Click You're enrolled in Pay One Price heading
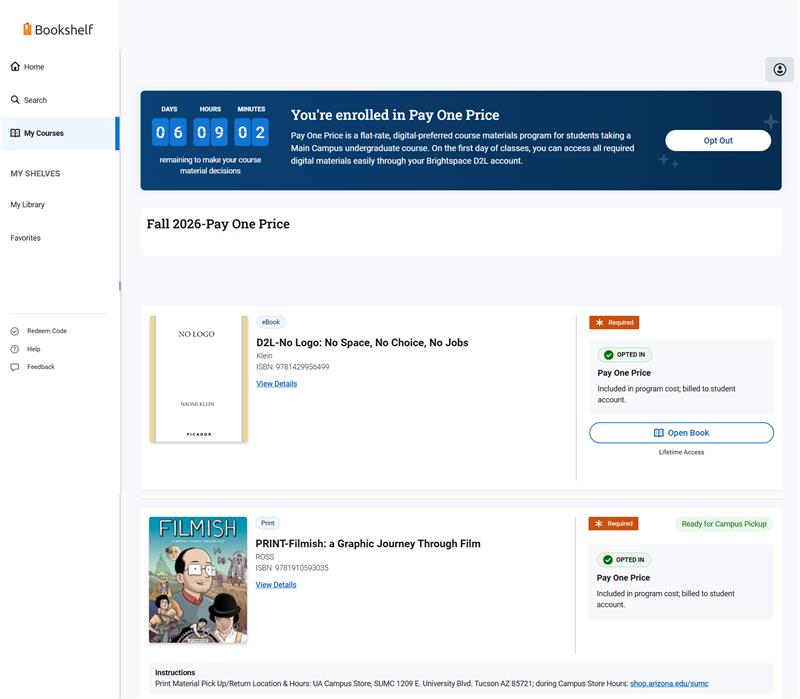Viewport: 800px width, 699px height. click(395, 115)
